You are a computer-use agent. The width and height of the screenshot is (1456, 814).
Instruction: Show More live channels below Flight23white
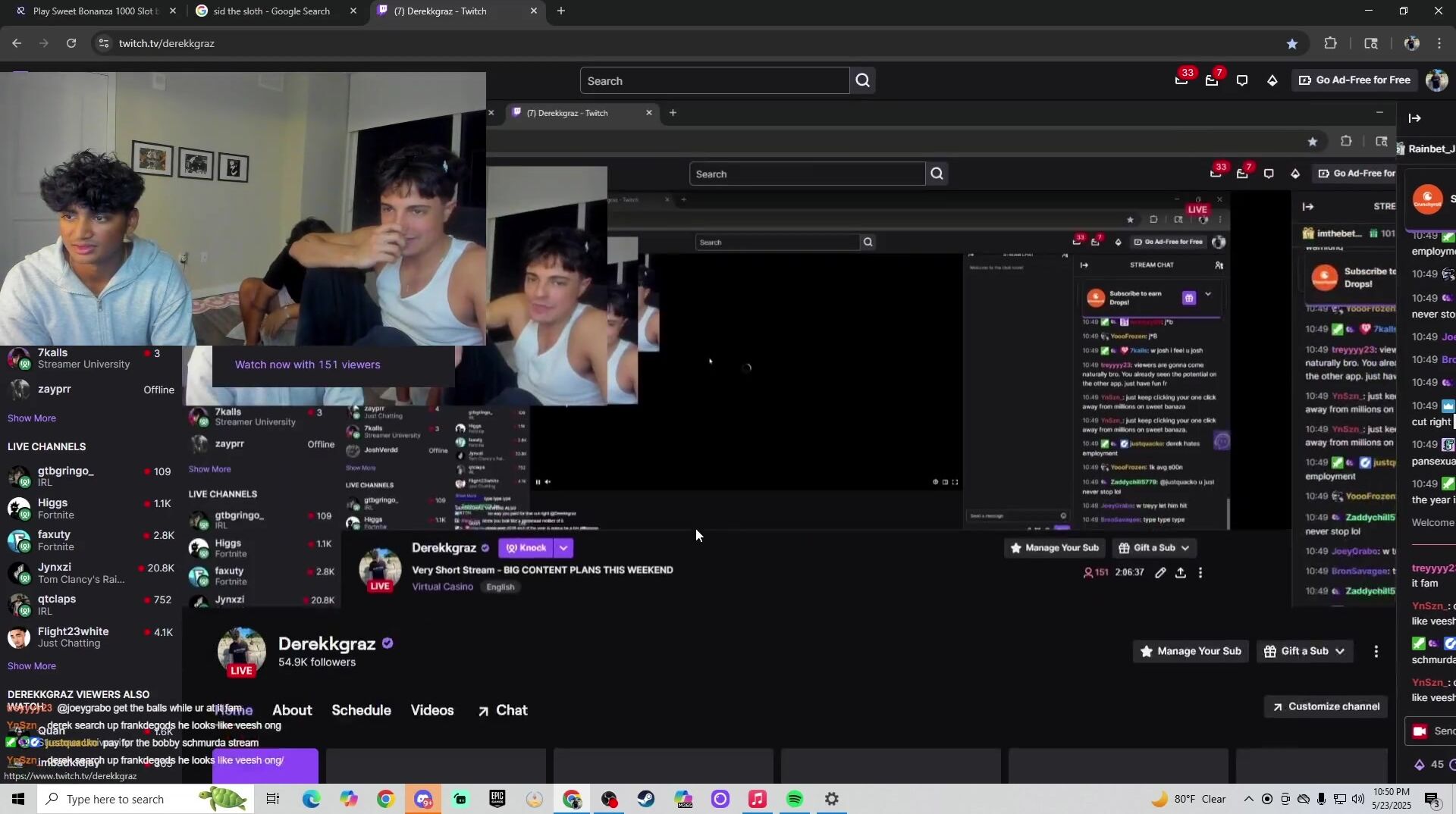pyautogui.click(x=32, y=666)
